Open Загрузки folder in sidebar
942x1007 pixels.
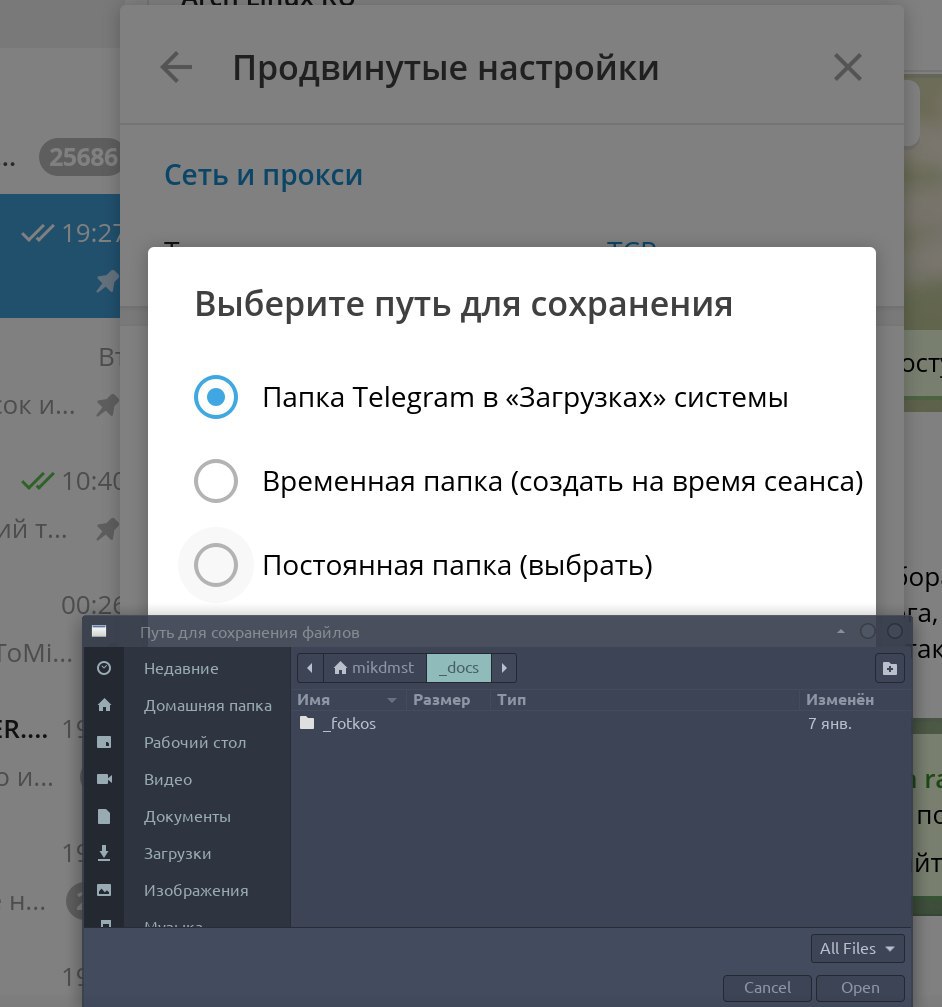[177, 854]
